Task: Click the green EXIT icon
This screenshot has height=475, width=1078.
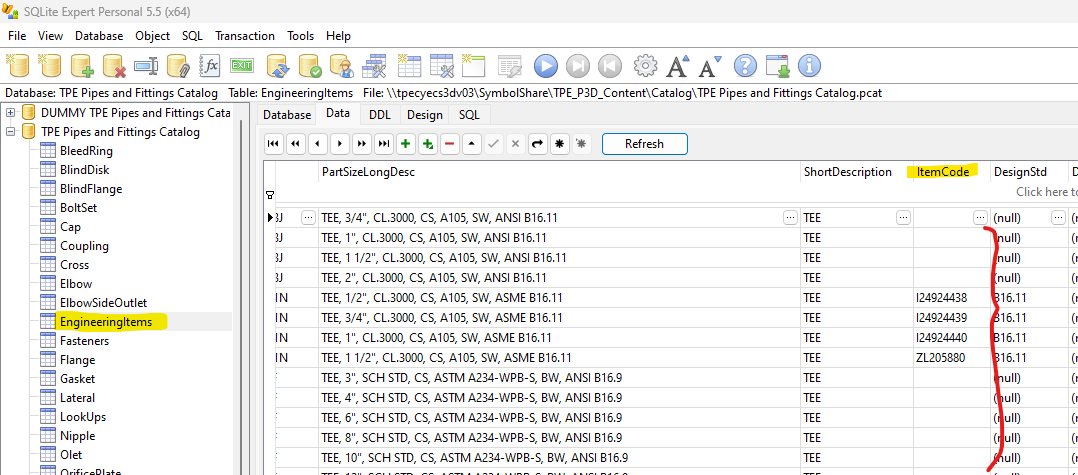Action: click(242, 65)
